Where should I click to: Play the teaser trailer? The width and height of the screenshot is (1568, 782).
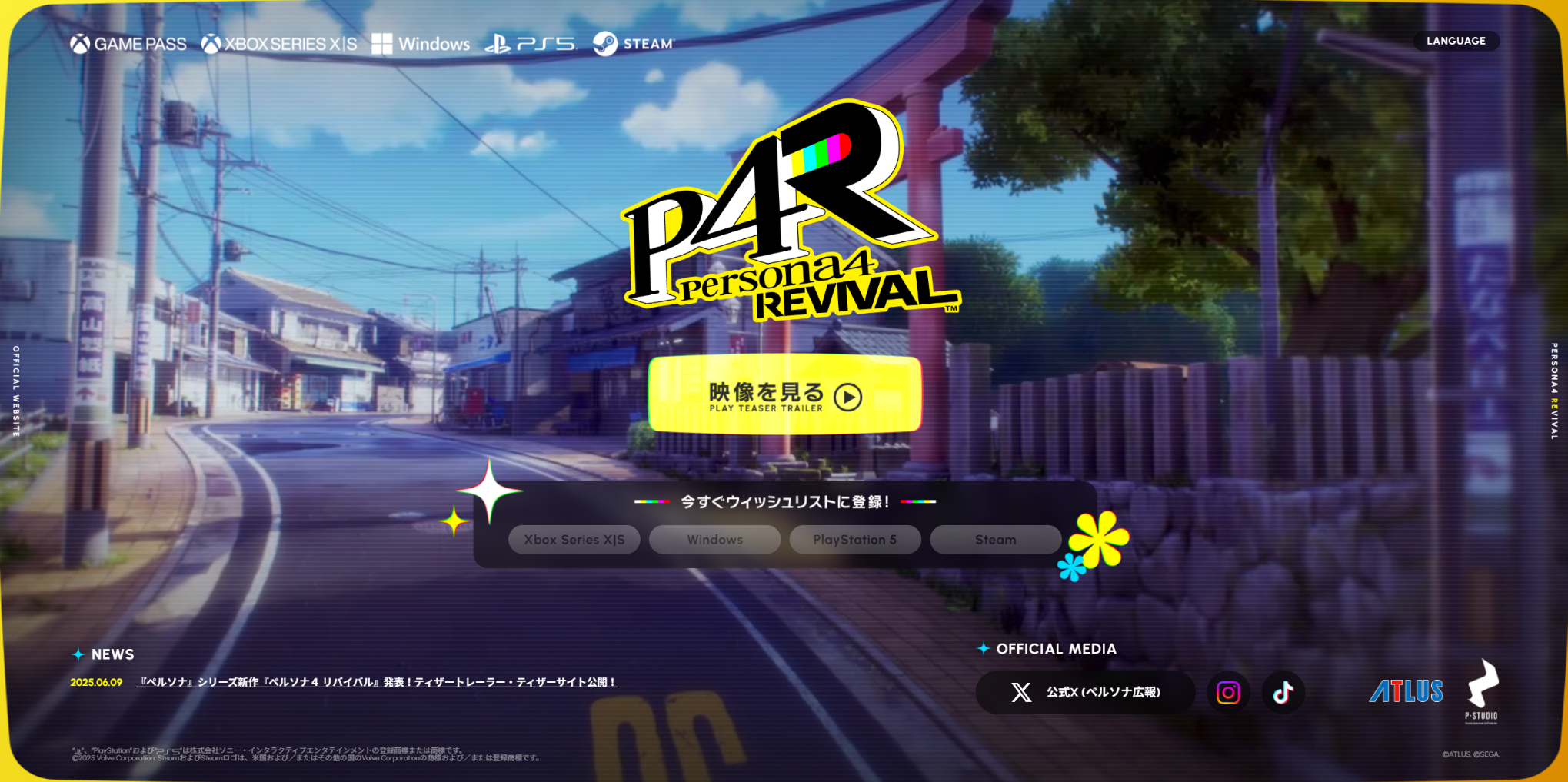click(784, 395)
